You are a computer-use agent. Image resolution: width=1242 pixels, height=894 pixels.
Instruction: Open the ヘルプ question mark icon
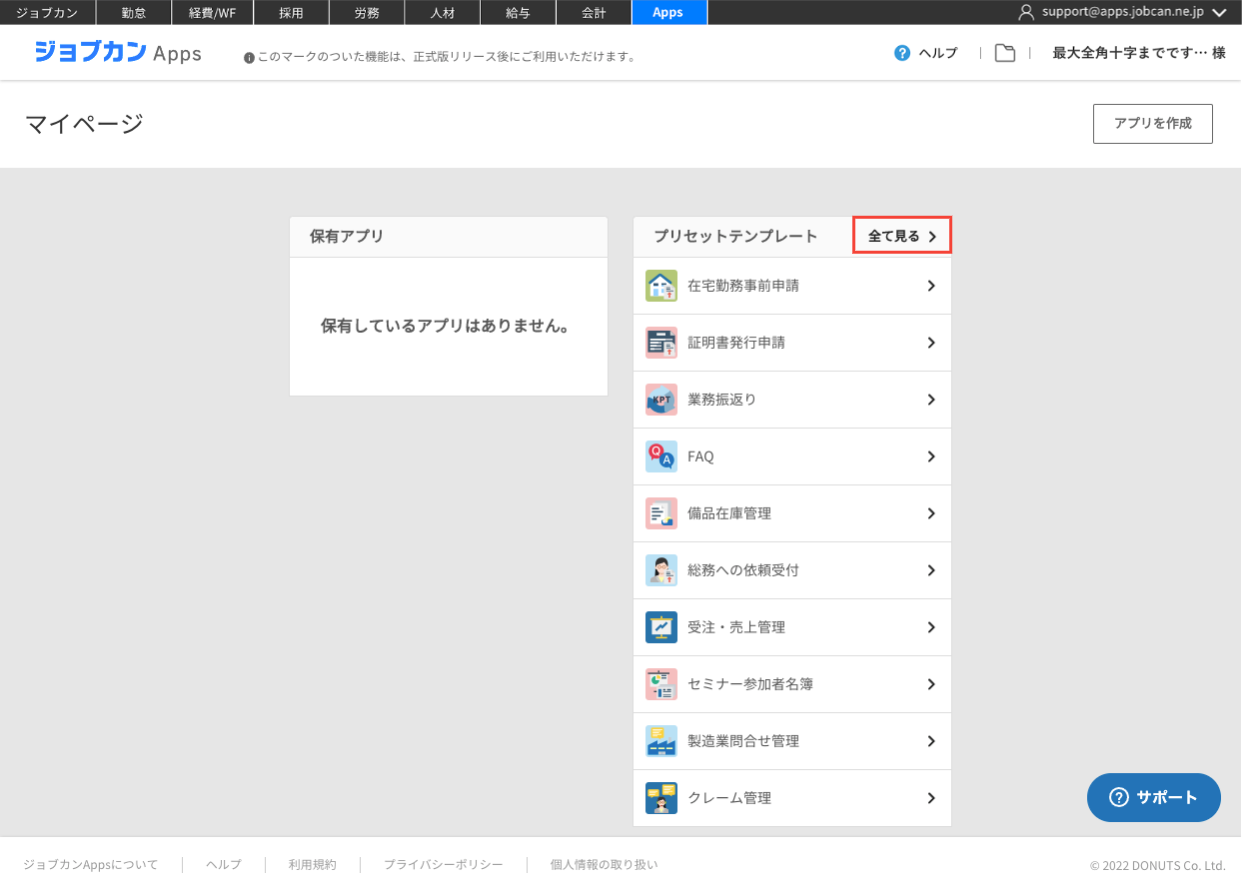click(x=902, y=53)
